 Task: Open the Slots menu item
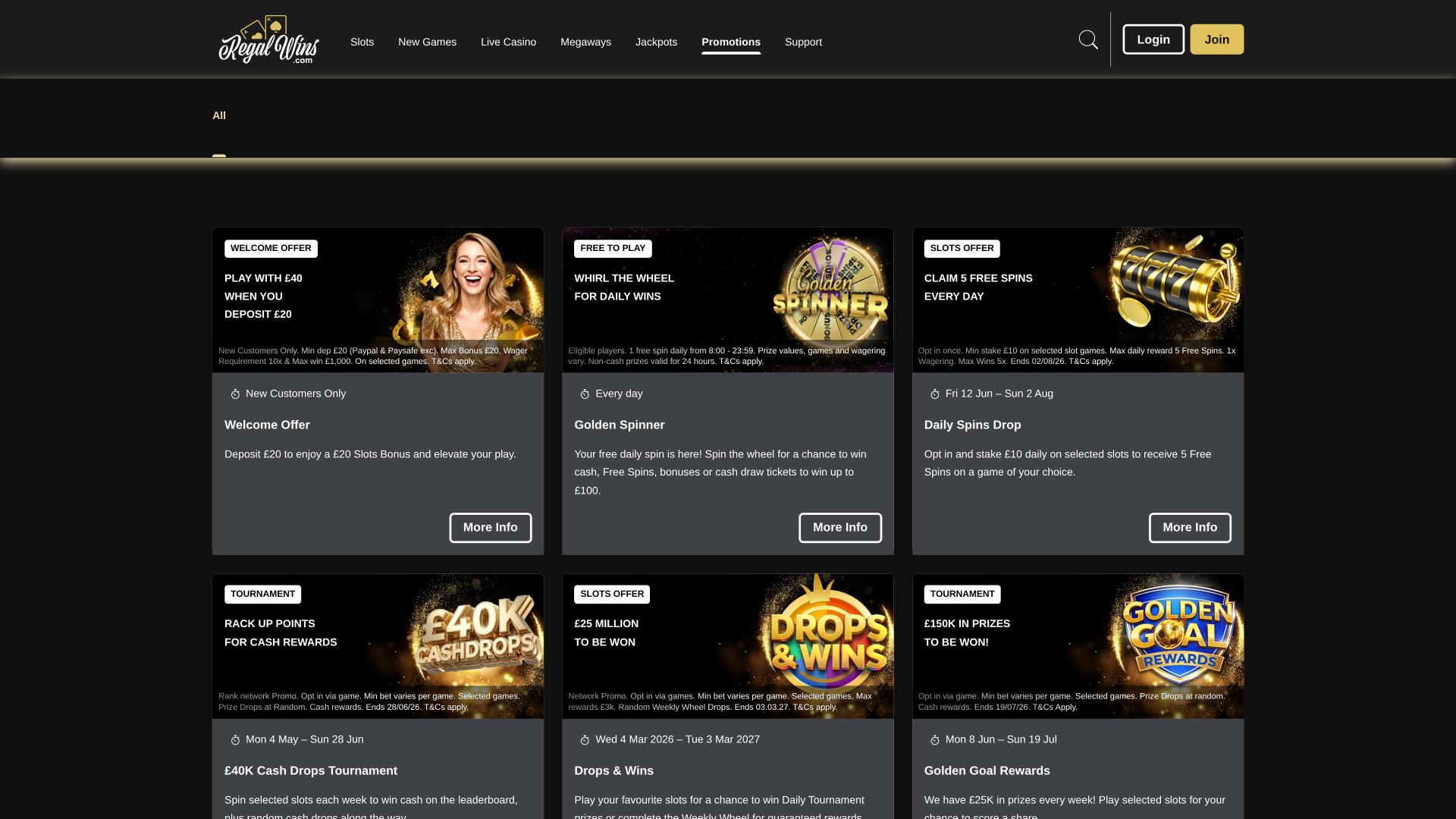(362, 42)
